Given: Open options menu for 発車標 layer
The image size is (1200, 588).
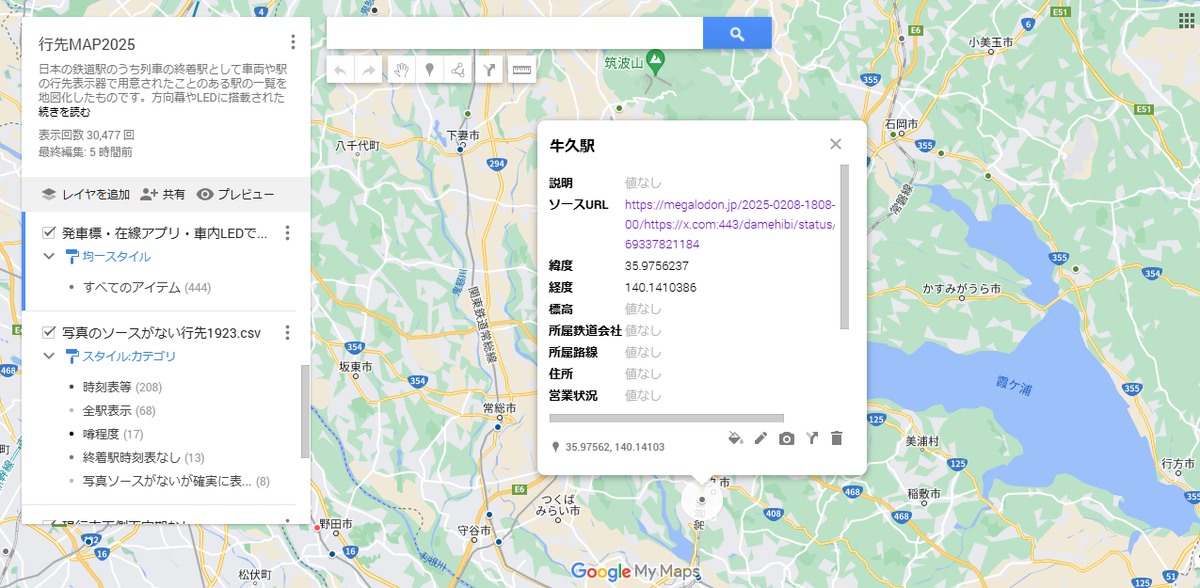Looking at the screenshot, I should pos(287,233).
